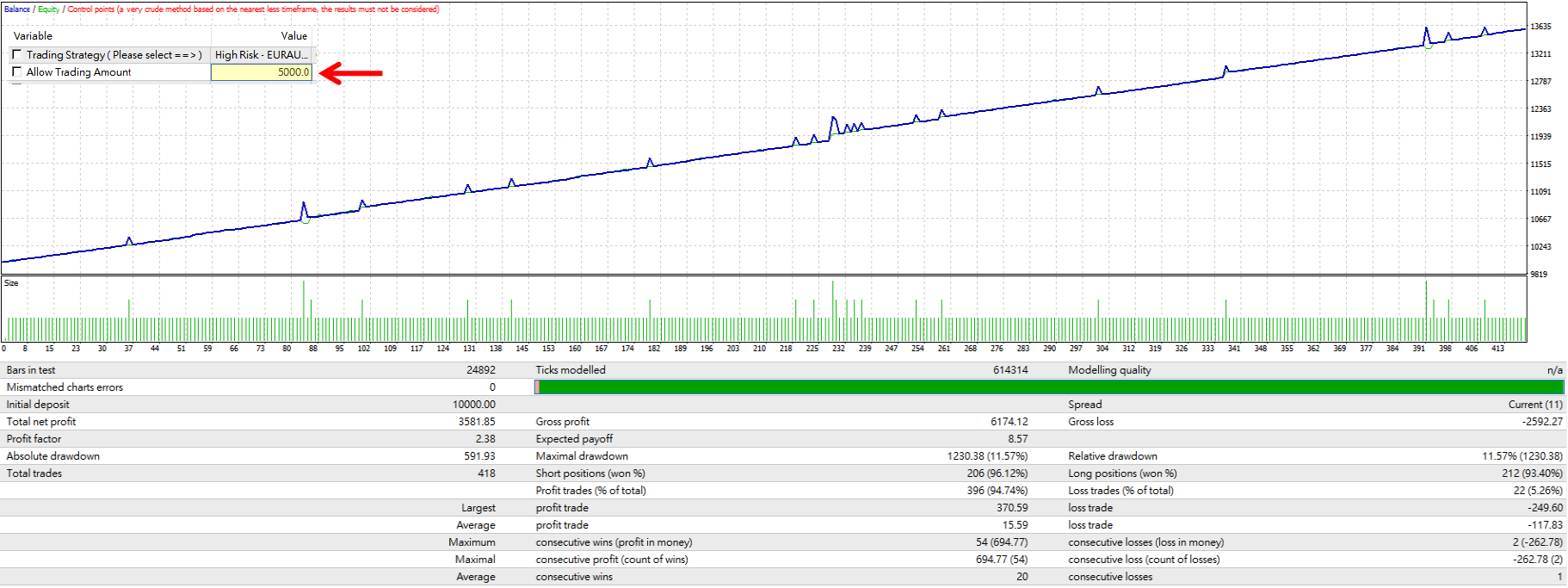Click the 13635 price axis label
Viewport: 1568px width, 588px height.
pos(1540,27)
